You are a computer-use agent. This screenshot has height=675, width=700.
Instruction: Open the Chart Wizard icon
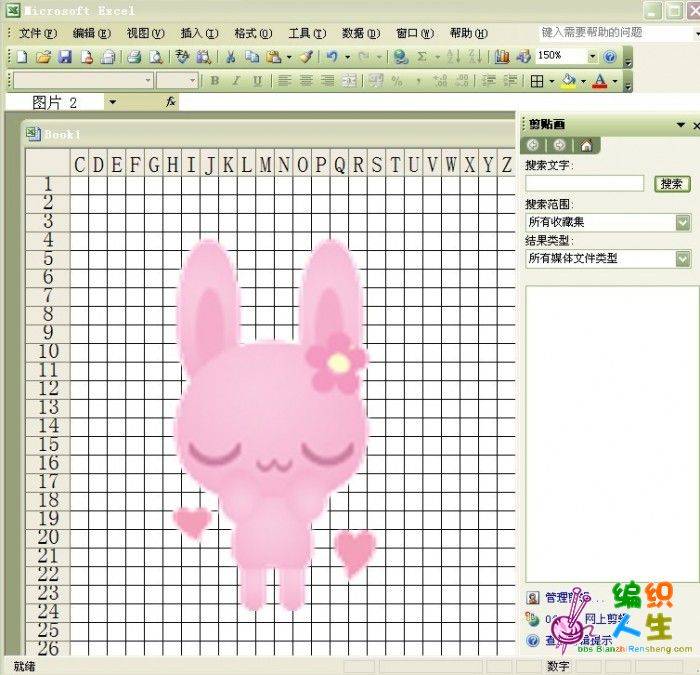click(x=502, y=57)
